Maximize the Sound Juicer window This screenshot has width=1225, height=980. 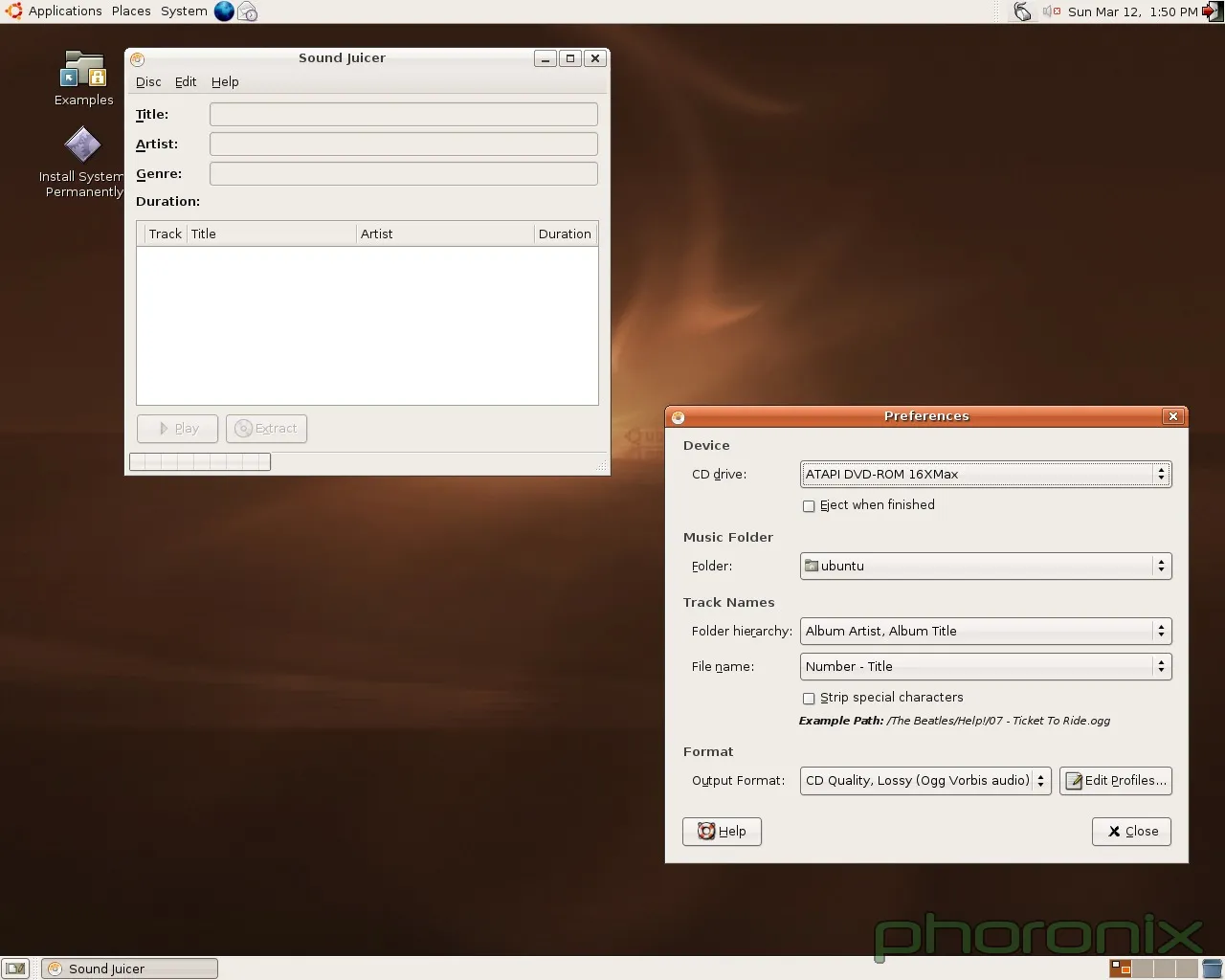570,58
